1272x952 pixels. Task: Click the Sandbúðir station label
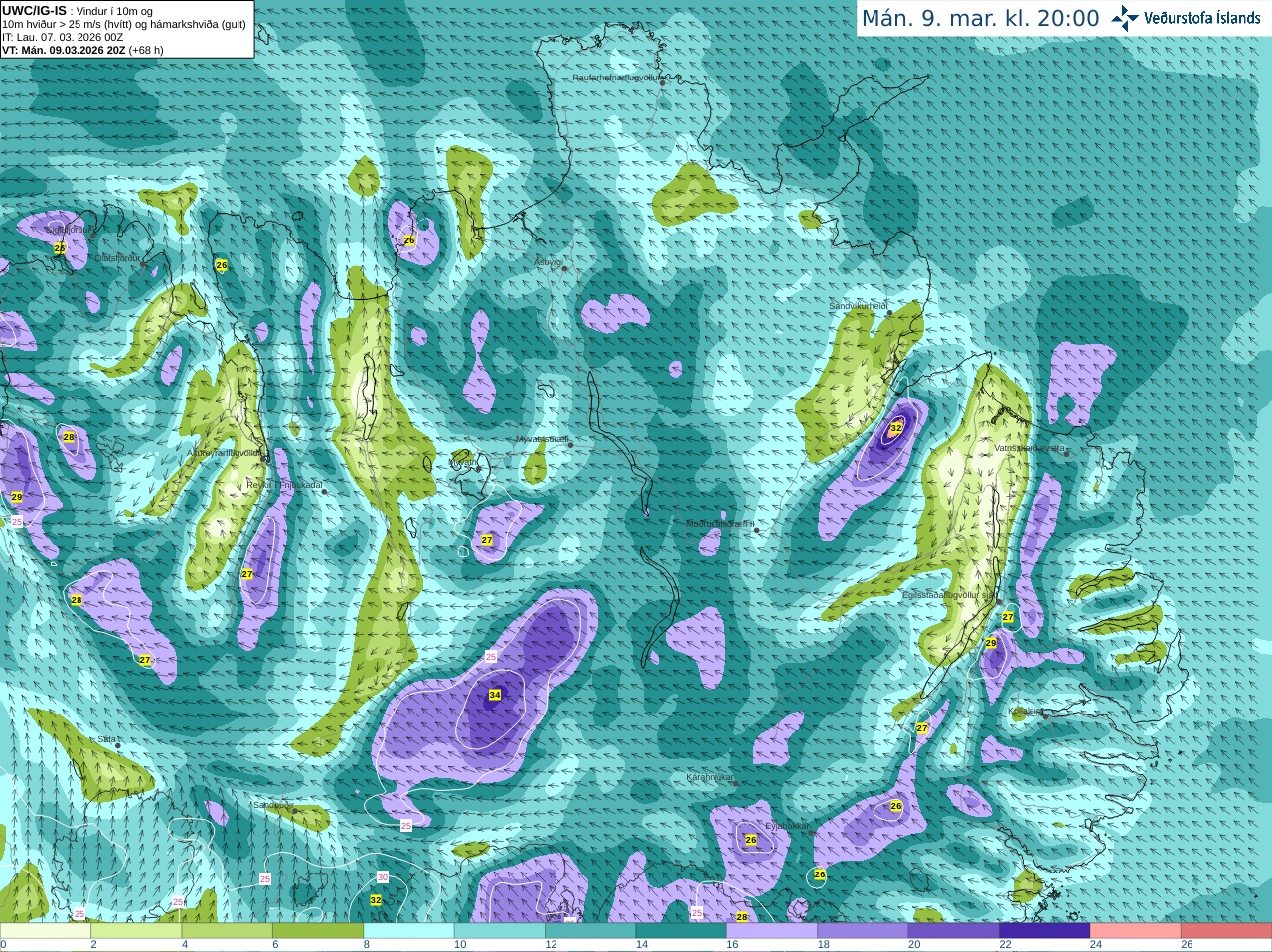pyautogui.click(x=272, y=804)
